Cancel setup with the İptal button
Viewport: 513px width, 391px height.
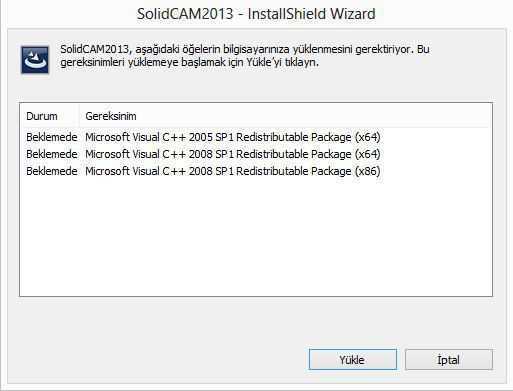[449, 360]
